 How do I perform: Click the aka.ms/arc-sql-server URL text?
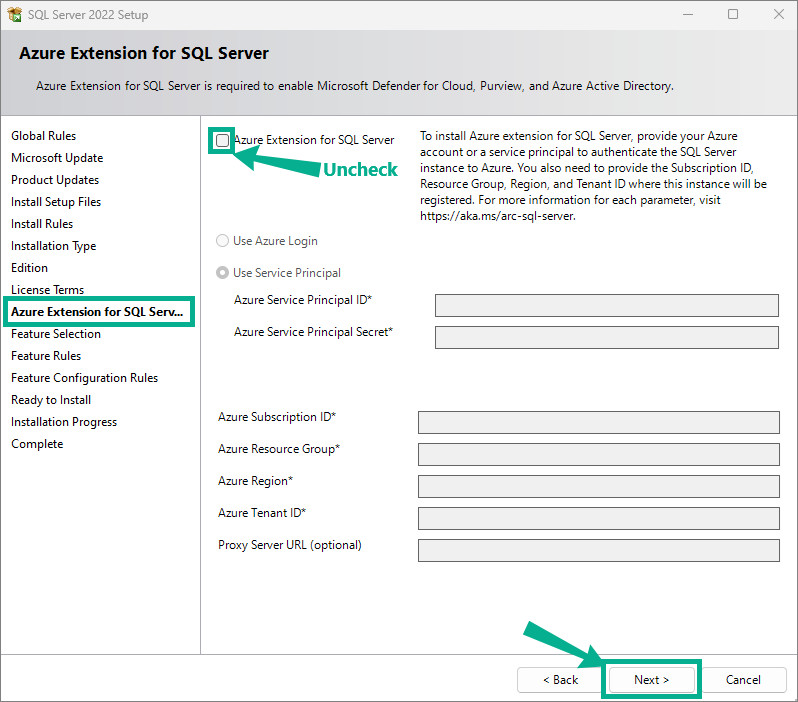[498, 216]
